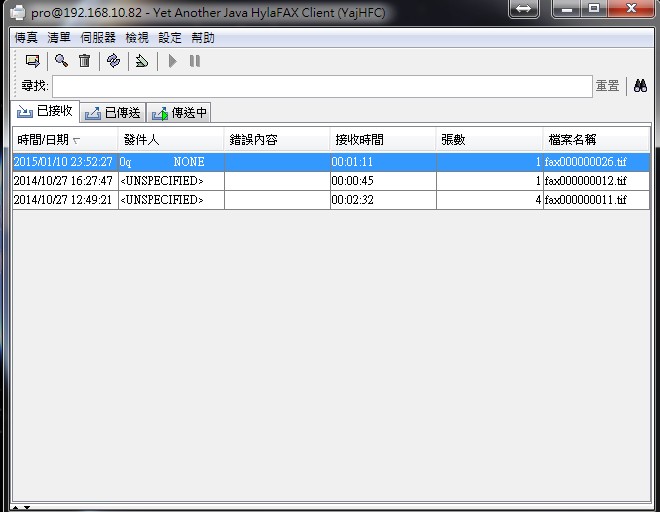660x512 pixels.
Task: Click file name fax000000011.tif
Action: click(585, 200)
